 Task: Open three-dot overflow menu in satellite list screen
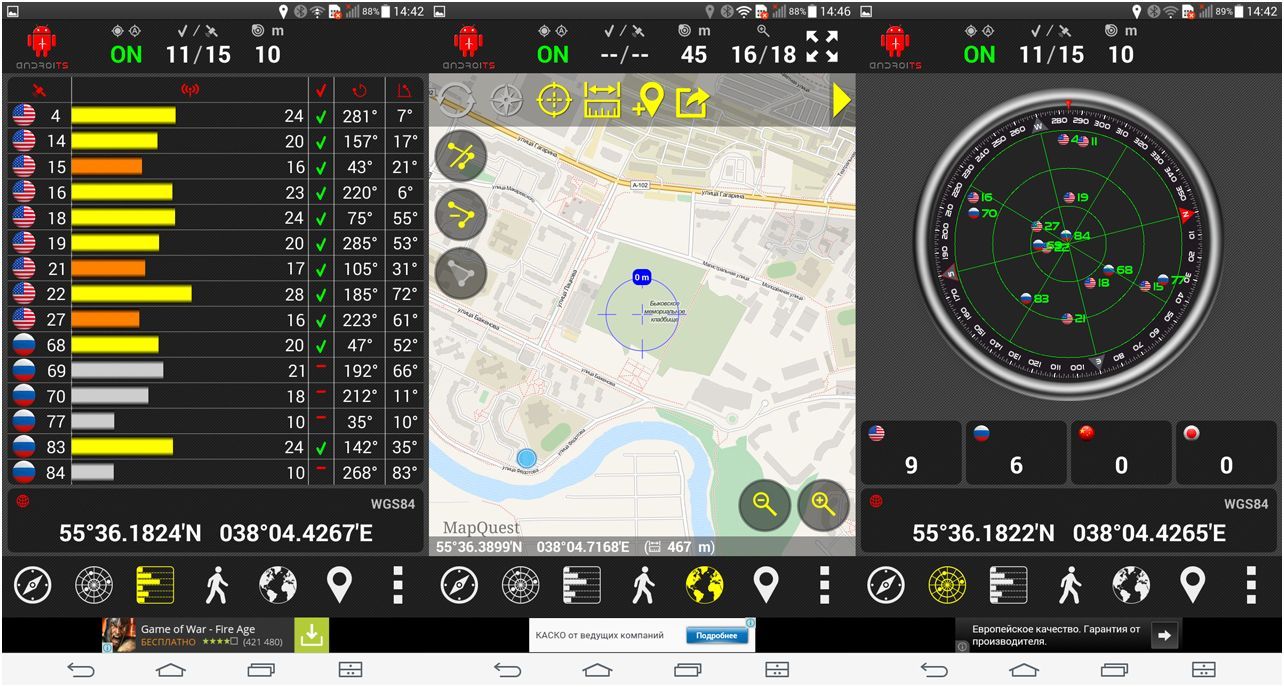(398, 585)
